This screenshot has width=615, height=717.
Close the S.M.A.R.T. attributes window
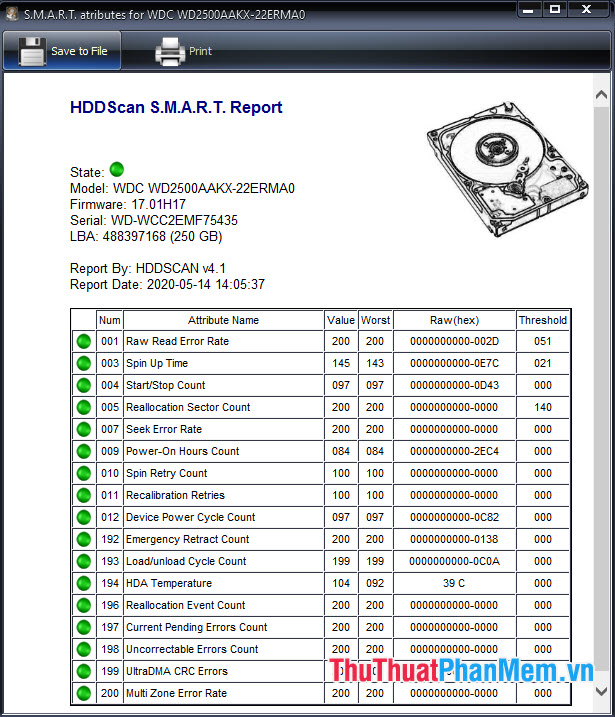pyautogui.click(x=587, y=10)
